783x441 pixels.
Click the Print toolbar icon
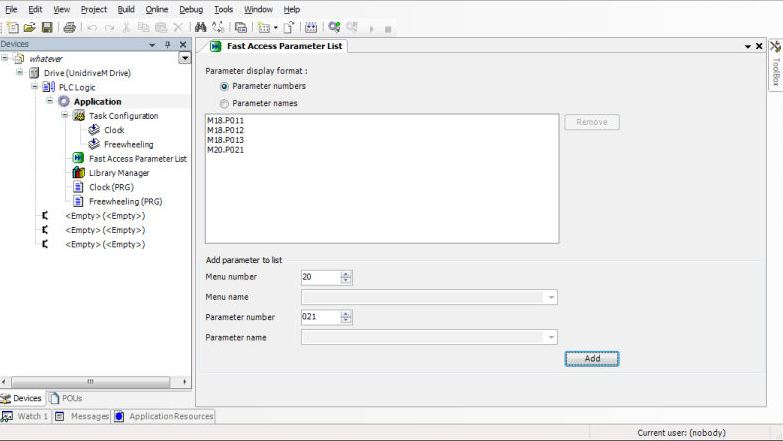tap(69, 27)
